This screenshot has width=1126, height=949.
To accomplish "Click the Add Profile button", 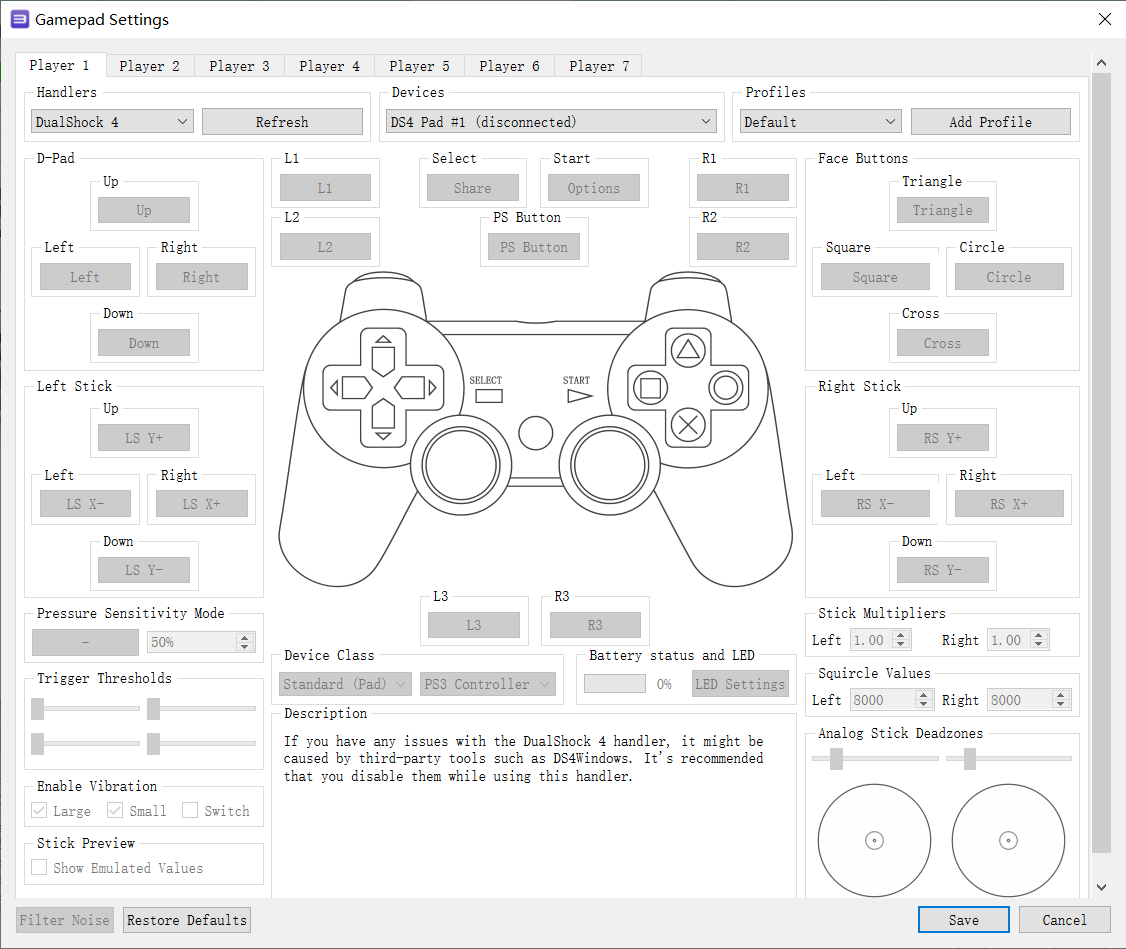I will [990, 121].
